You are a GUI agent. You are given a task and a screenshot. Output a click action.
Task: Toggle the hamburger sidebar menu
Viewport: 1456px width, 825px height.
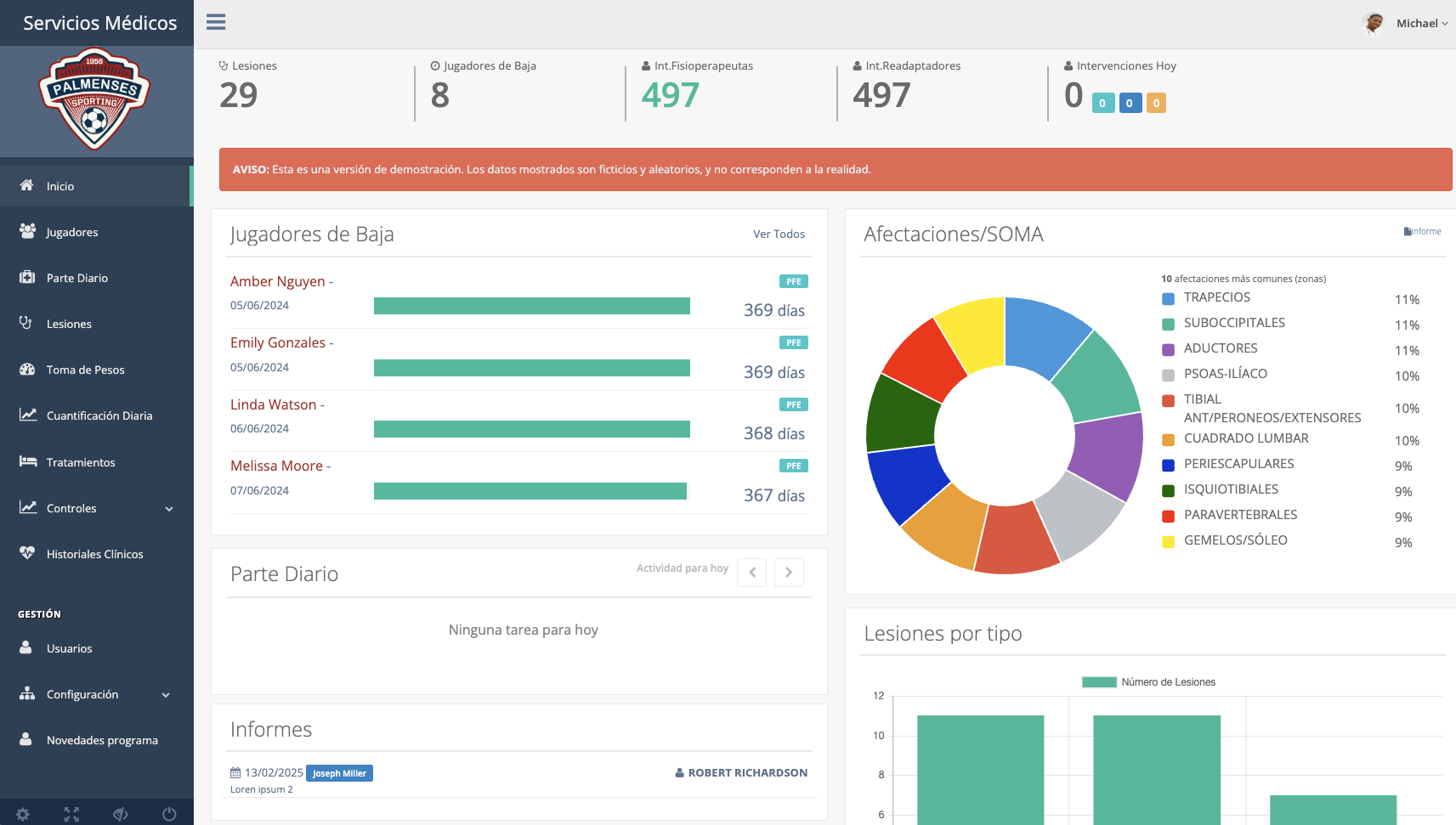(216, 22)
